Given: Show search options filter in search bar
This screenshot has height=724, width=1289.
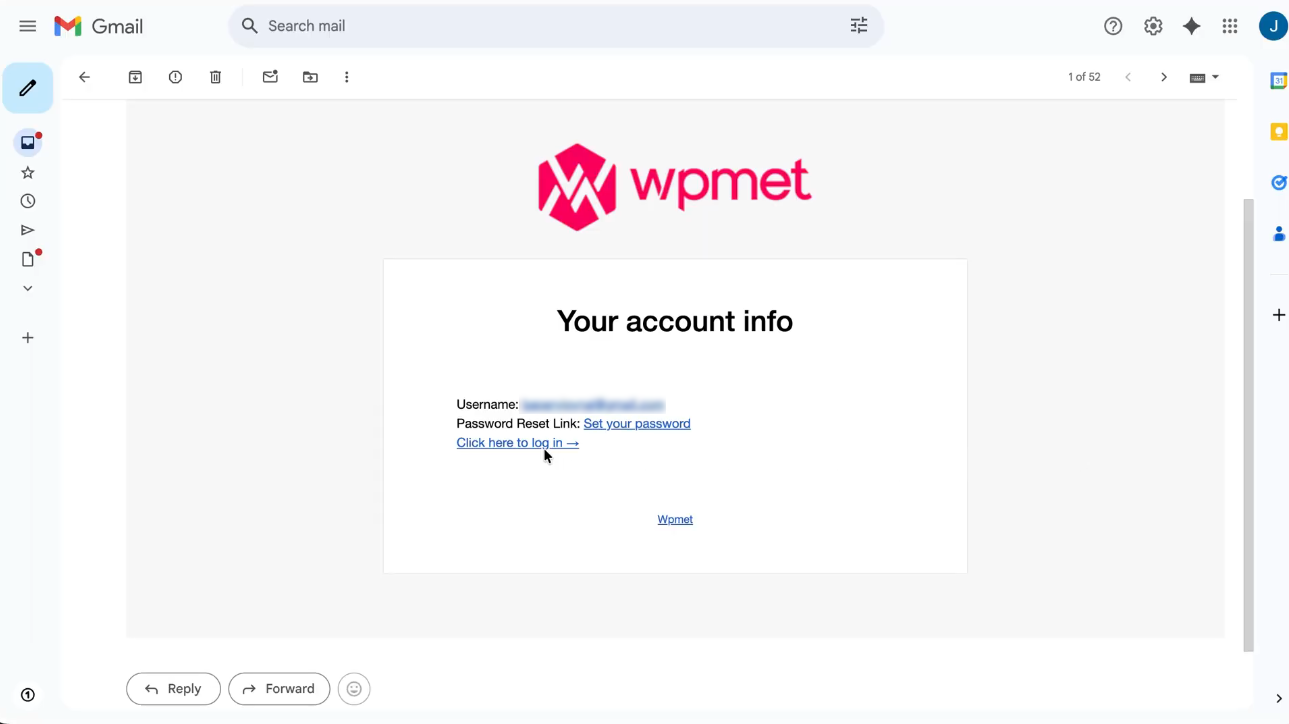Looking at the screenshot, I should (x=859, y=26).
